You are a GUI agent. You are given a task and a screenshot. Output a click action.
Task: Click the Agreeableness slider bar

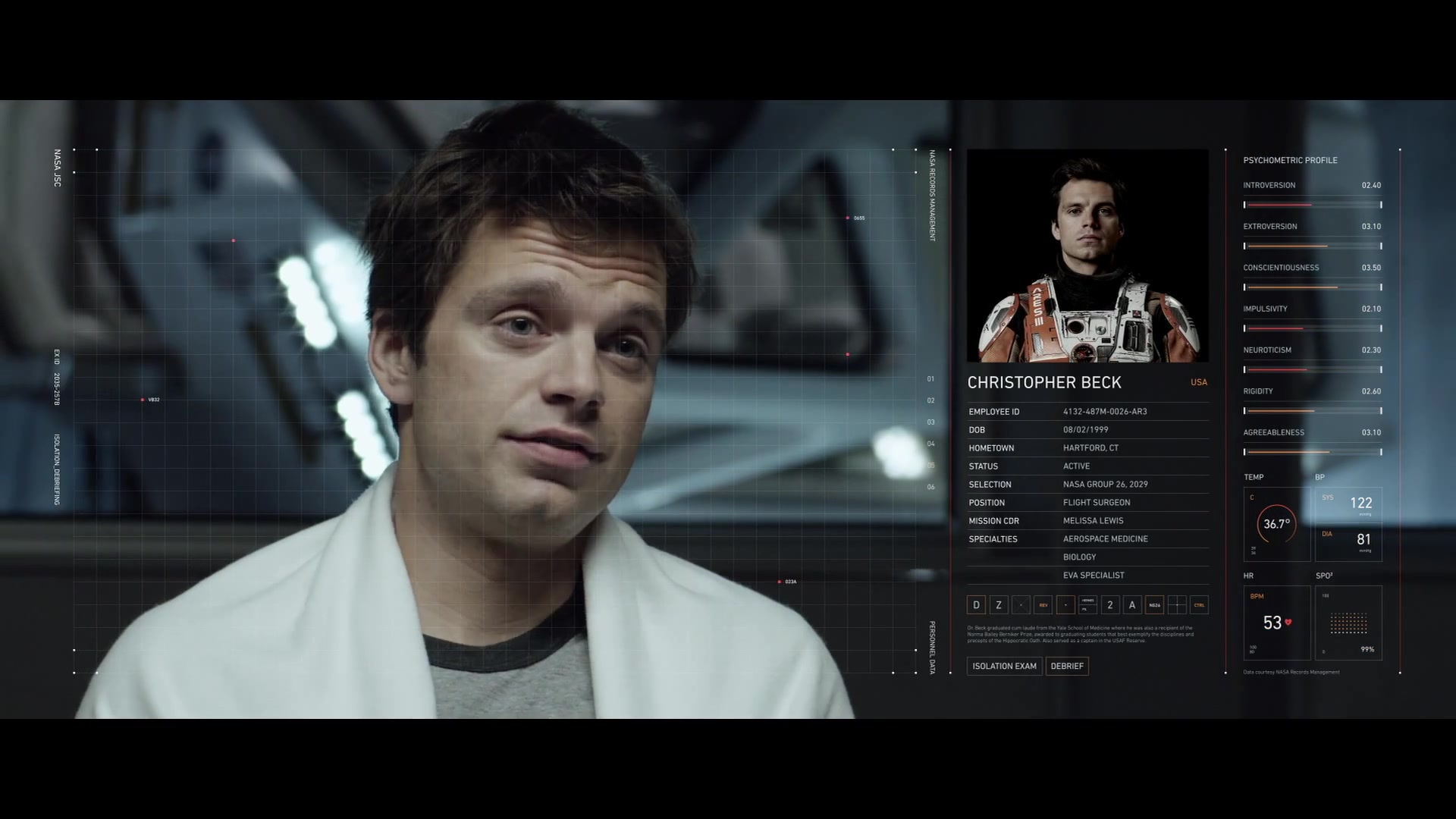click(x=1312, y=452)
